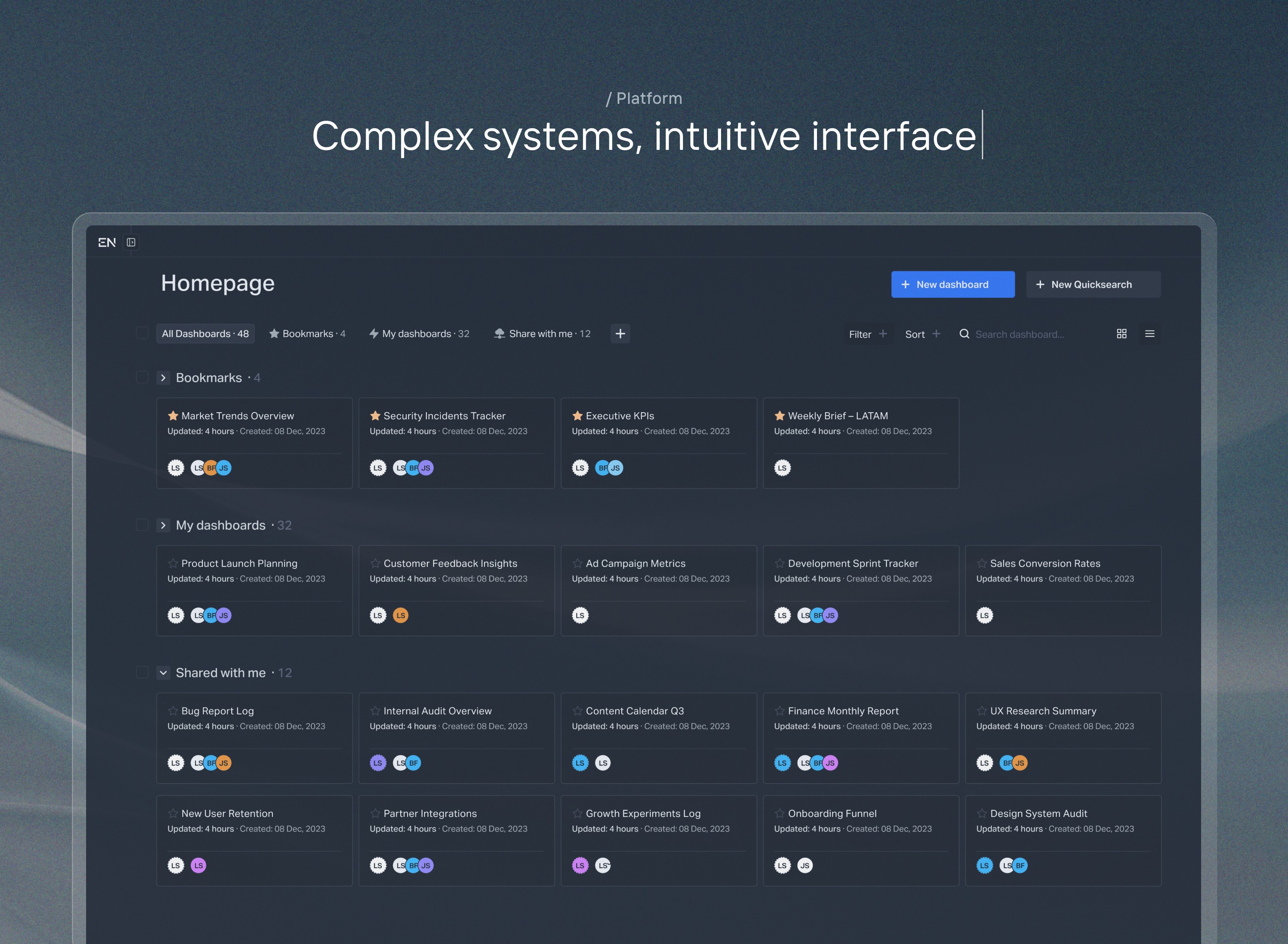Unstar the Market Trends Overview dashboard
This screenshot has width=1288, height=944.
173,416
